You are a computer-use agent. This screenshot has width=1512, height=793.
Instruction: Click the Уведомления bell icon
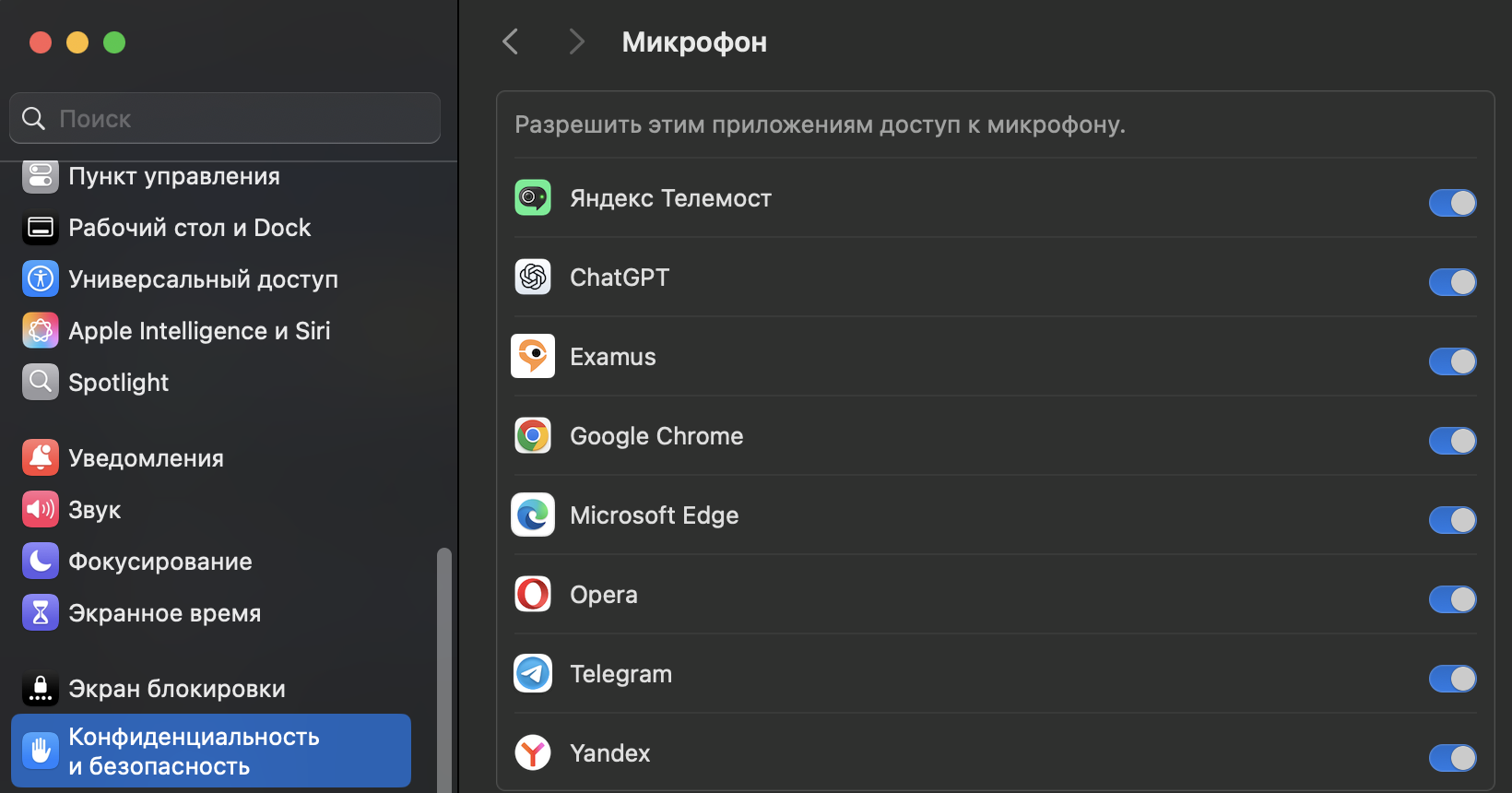41,457
